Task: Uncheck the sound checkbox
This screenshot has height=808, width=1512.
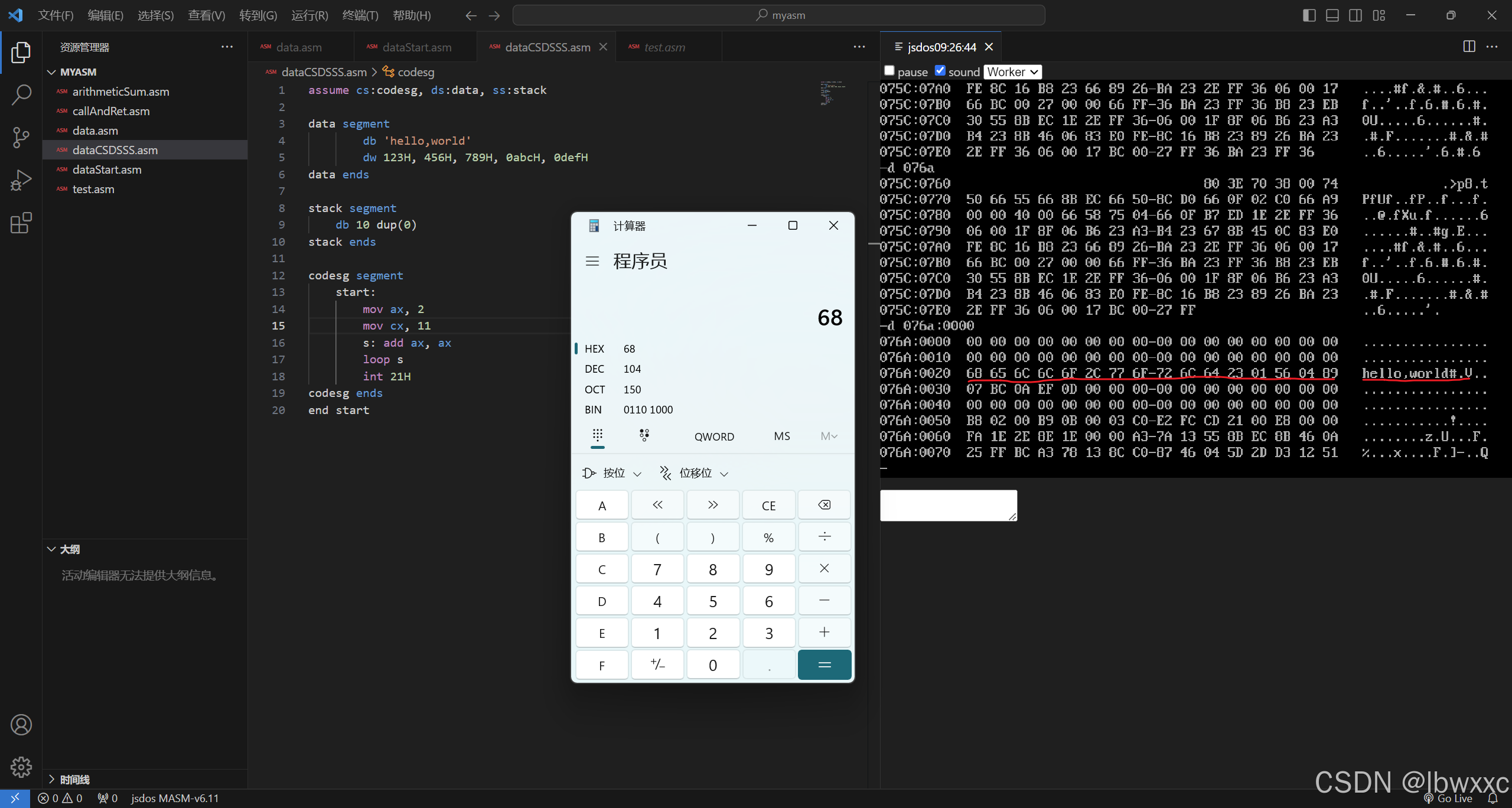Action: pyautogui.click(x=940, y=71)
